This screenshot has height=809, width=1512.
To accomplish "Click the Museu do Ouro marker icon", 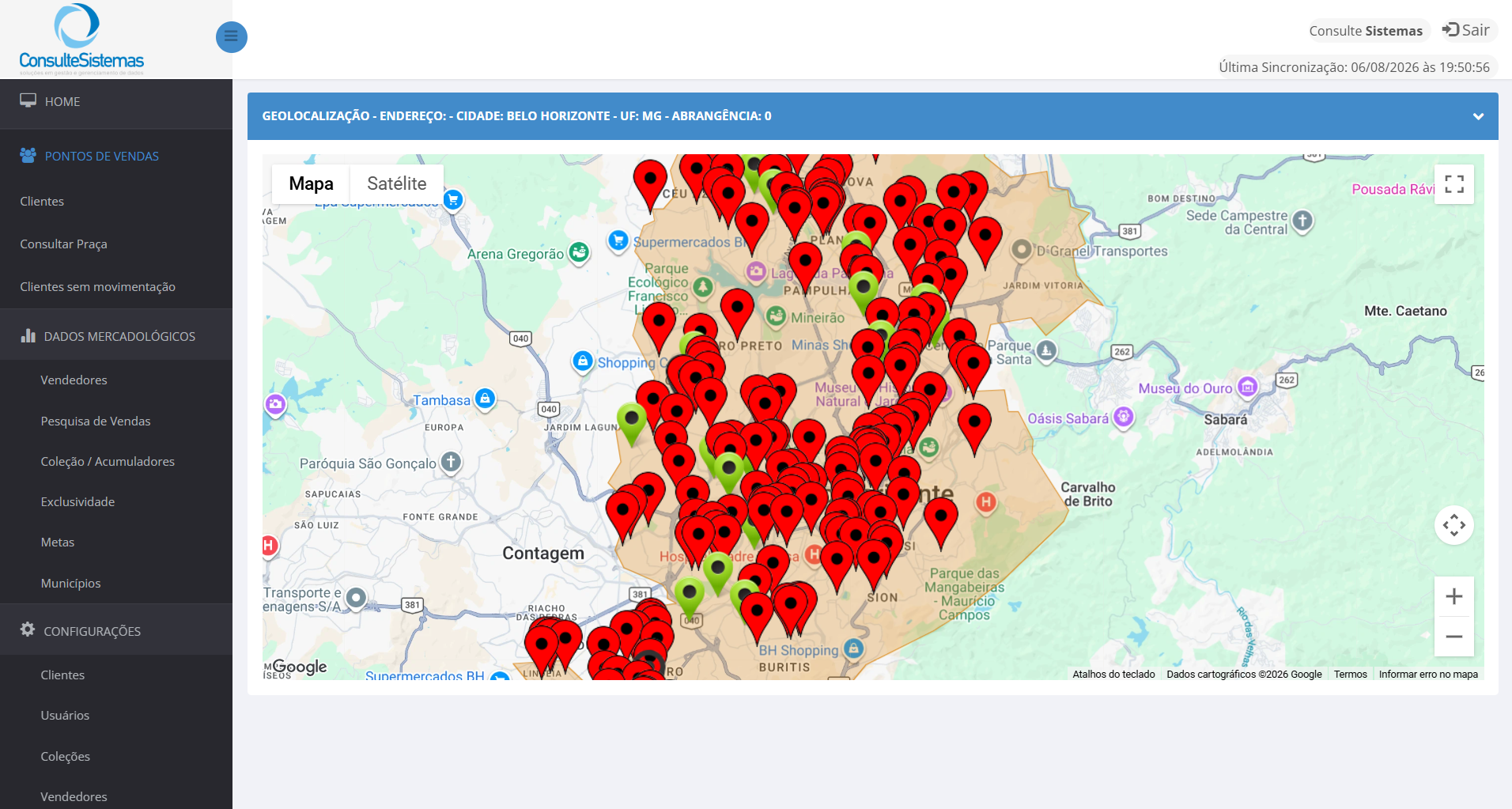I will point(1247,387).
